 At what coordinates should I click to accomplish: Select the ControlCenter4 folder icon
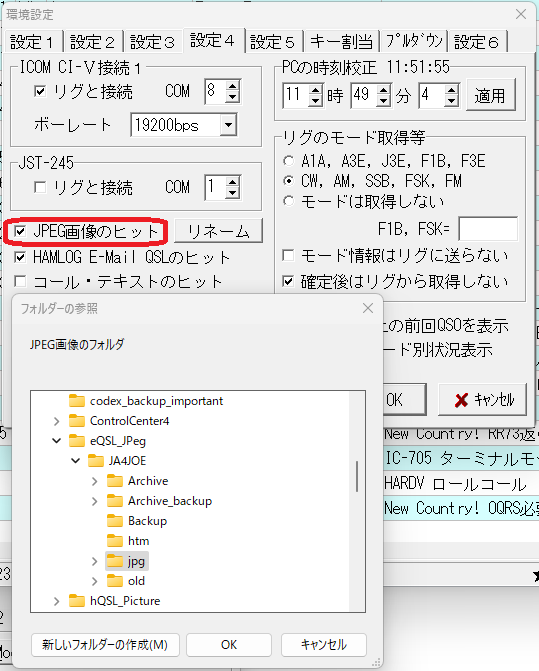[77, 421]
